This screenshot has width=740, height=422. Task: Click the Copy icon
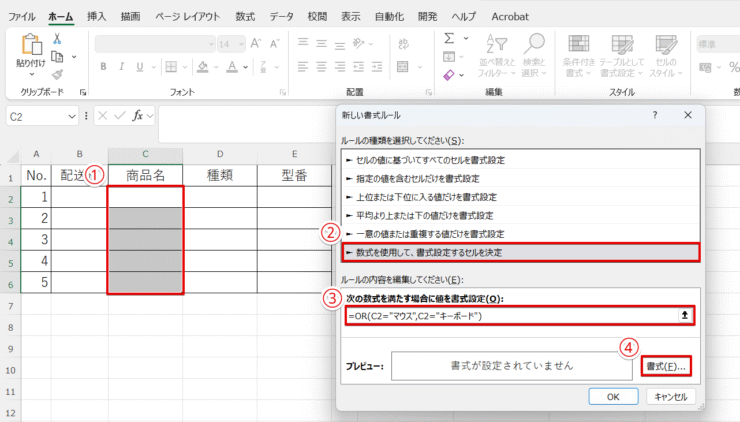click(x=57, y=57)
